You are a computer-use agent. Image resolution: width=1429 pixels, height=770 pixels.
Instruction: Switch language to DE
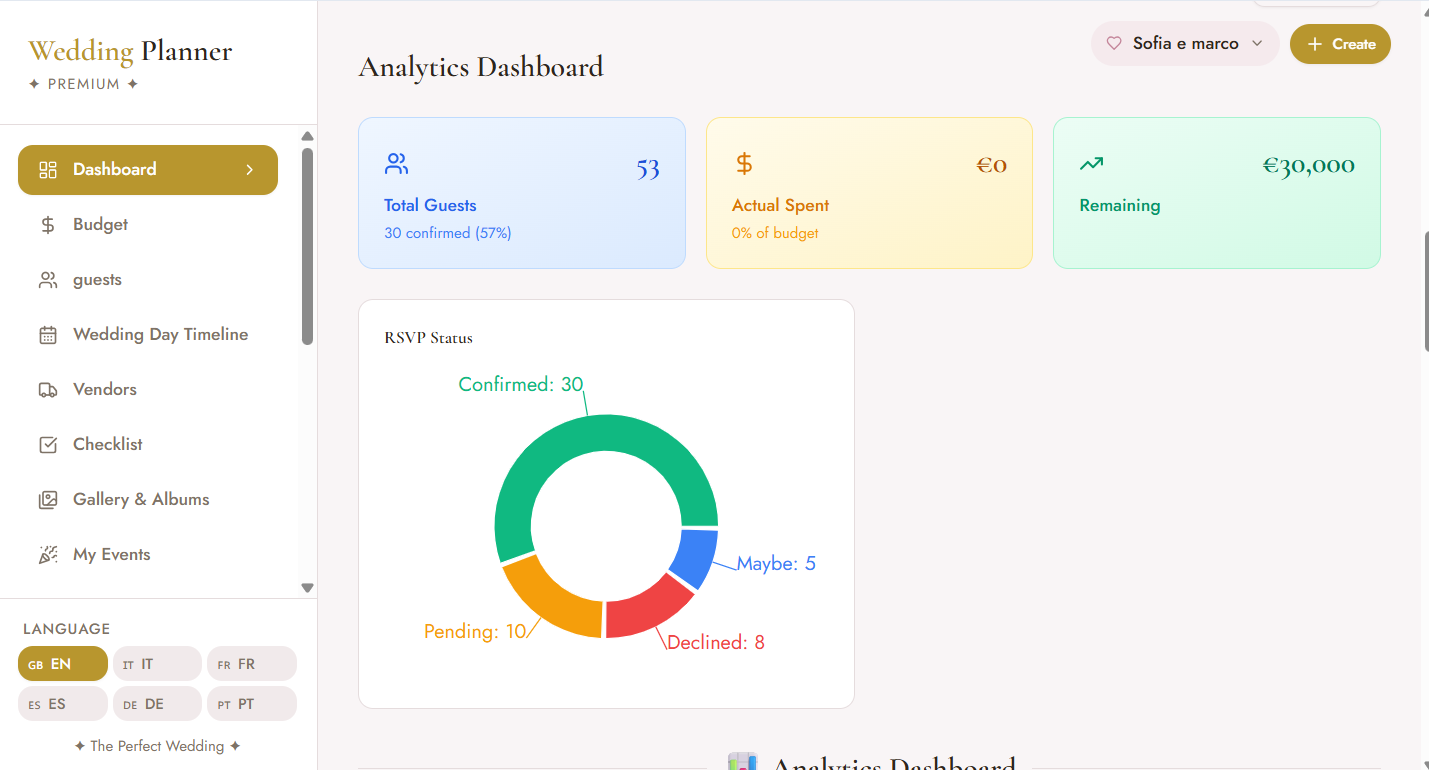pyautogui.click(x=157, y=704)
